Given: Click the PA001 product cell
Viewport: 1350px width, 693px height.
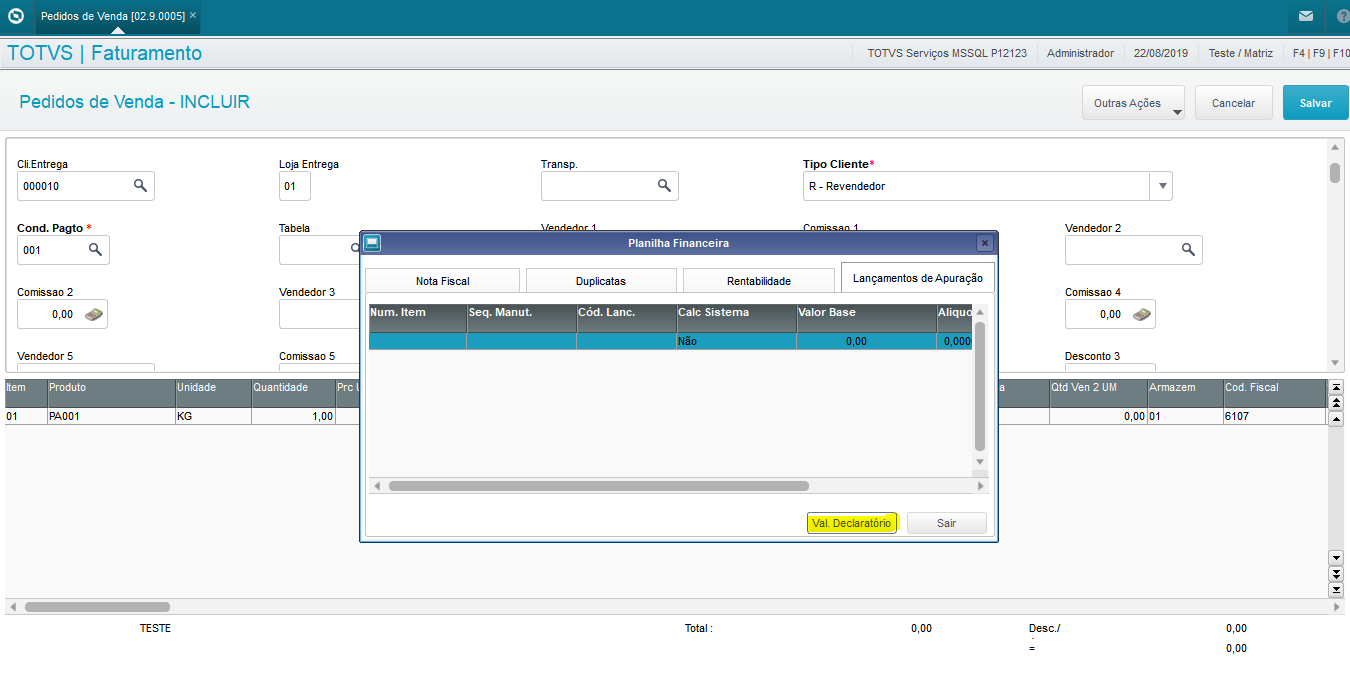Looking at the screenshot, I should coord(111,416).
